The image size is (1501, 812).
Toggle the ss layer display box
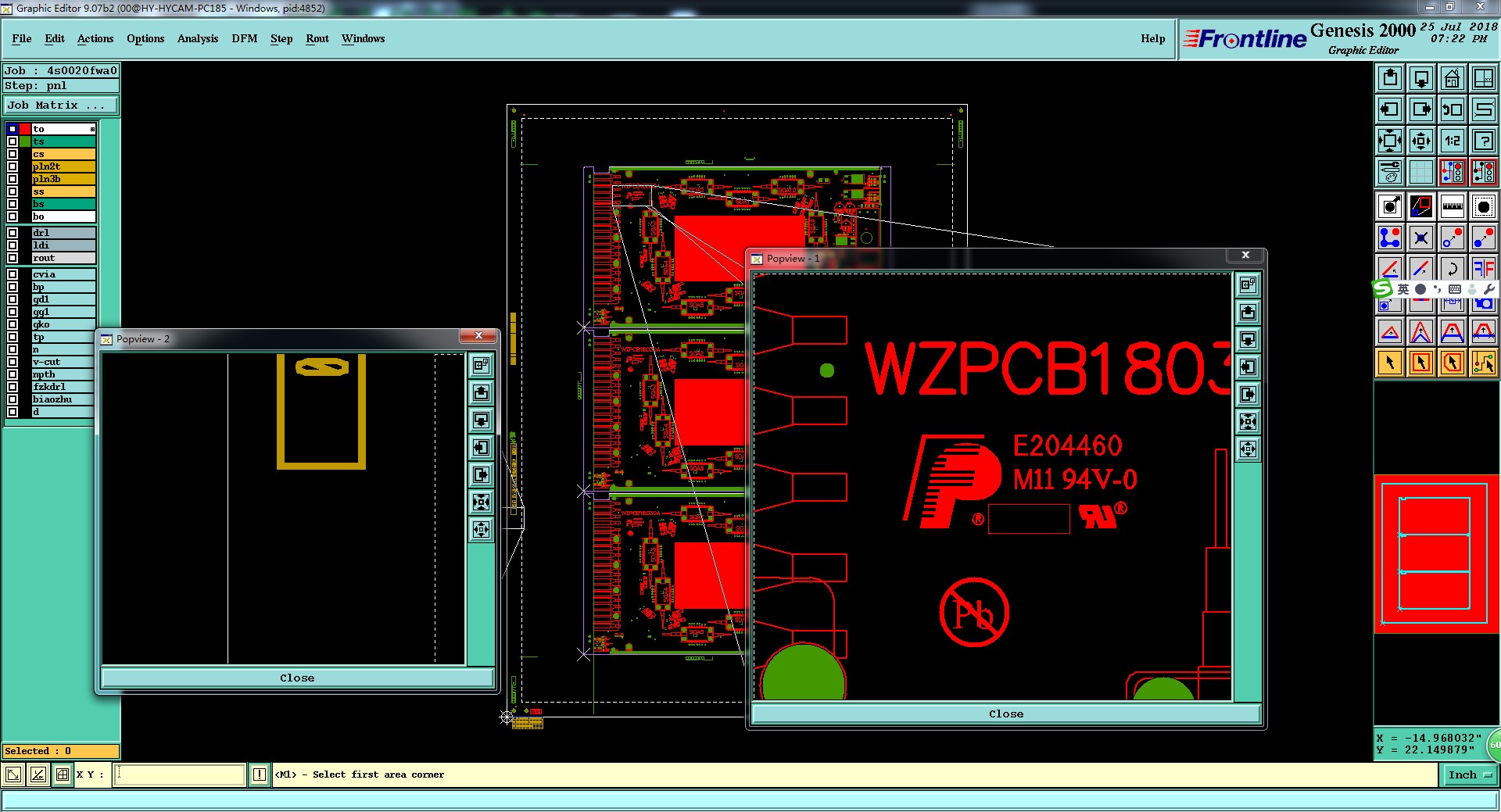[13, 191]
